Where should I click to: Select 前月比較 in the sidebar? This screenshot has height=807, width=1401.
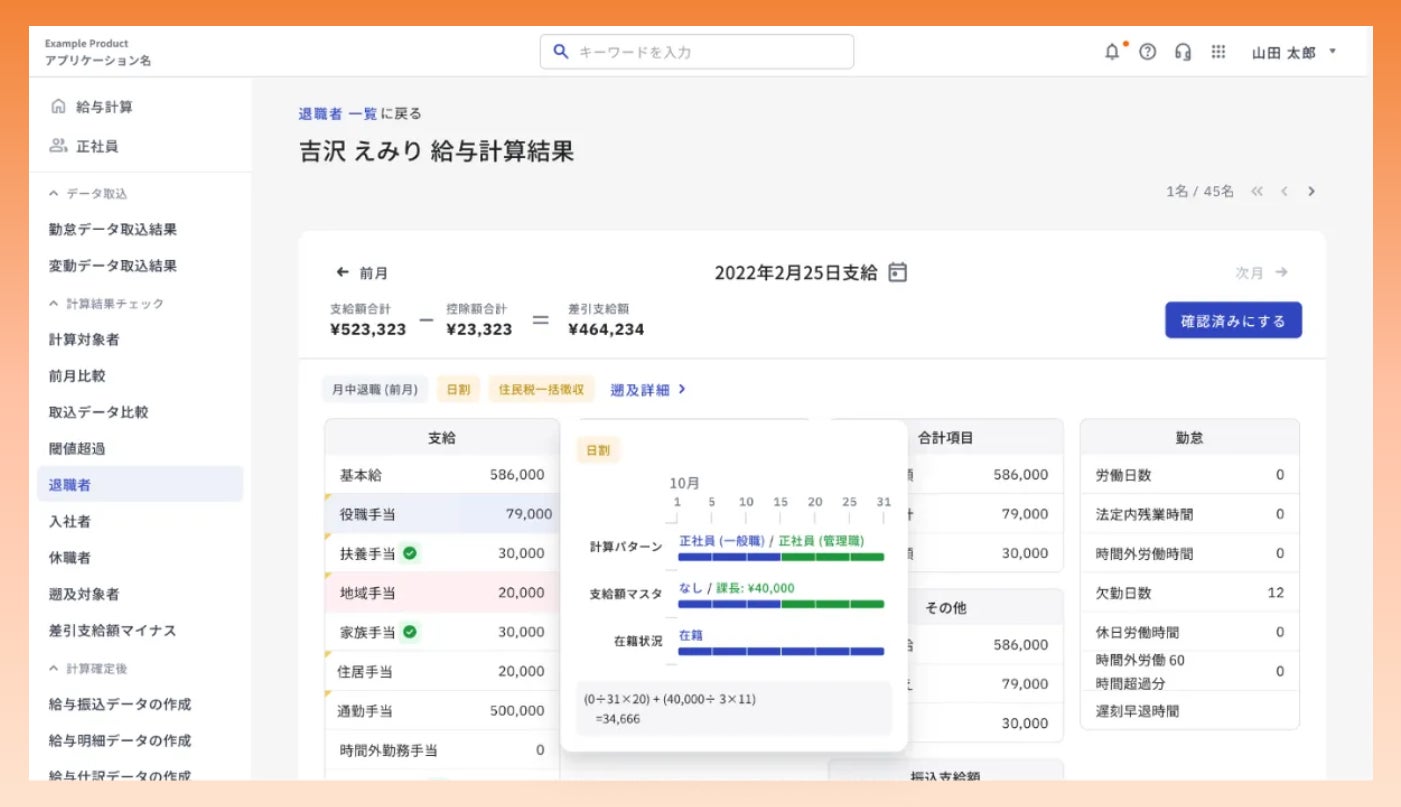(77, 376)
